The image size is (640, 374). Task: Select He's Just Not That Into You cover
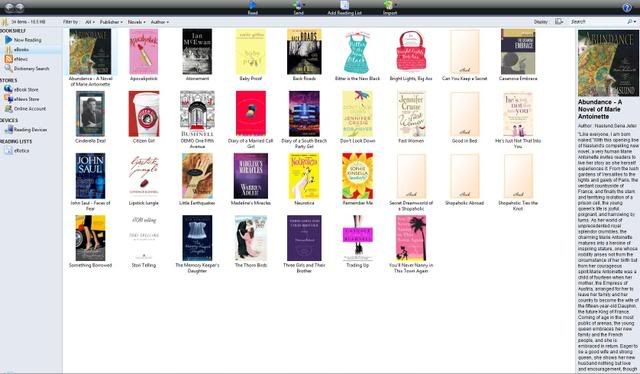[x=518, y=114]
